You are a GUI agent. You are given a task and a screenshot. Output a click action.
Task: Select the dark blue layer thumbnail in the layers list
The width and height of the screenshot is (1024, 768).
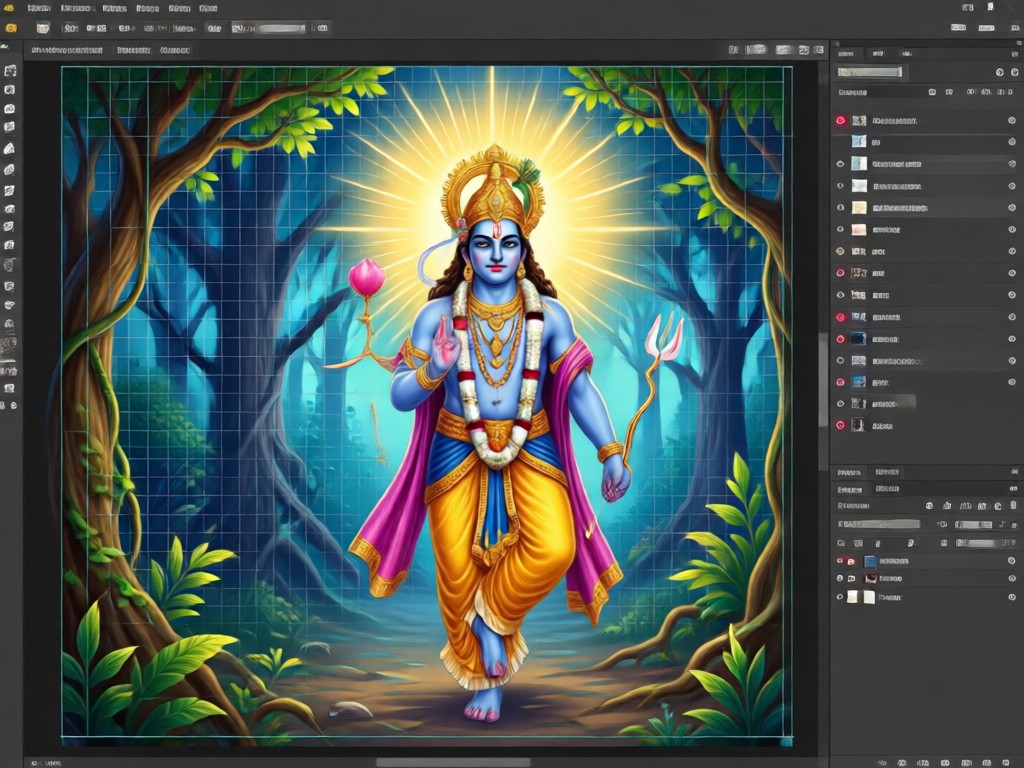(x=859, y=339)
